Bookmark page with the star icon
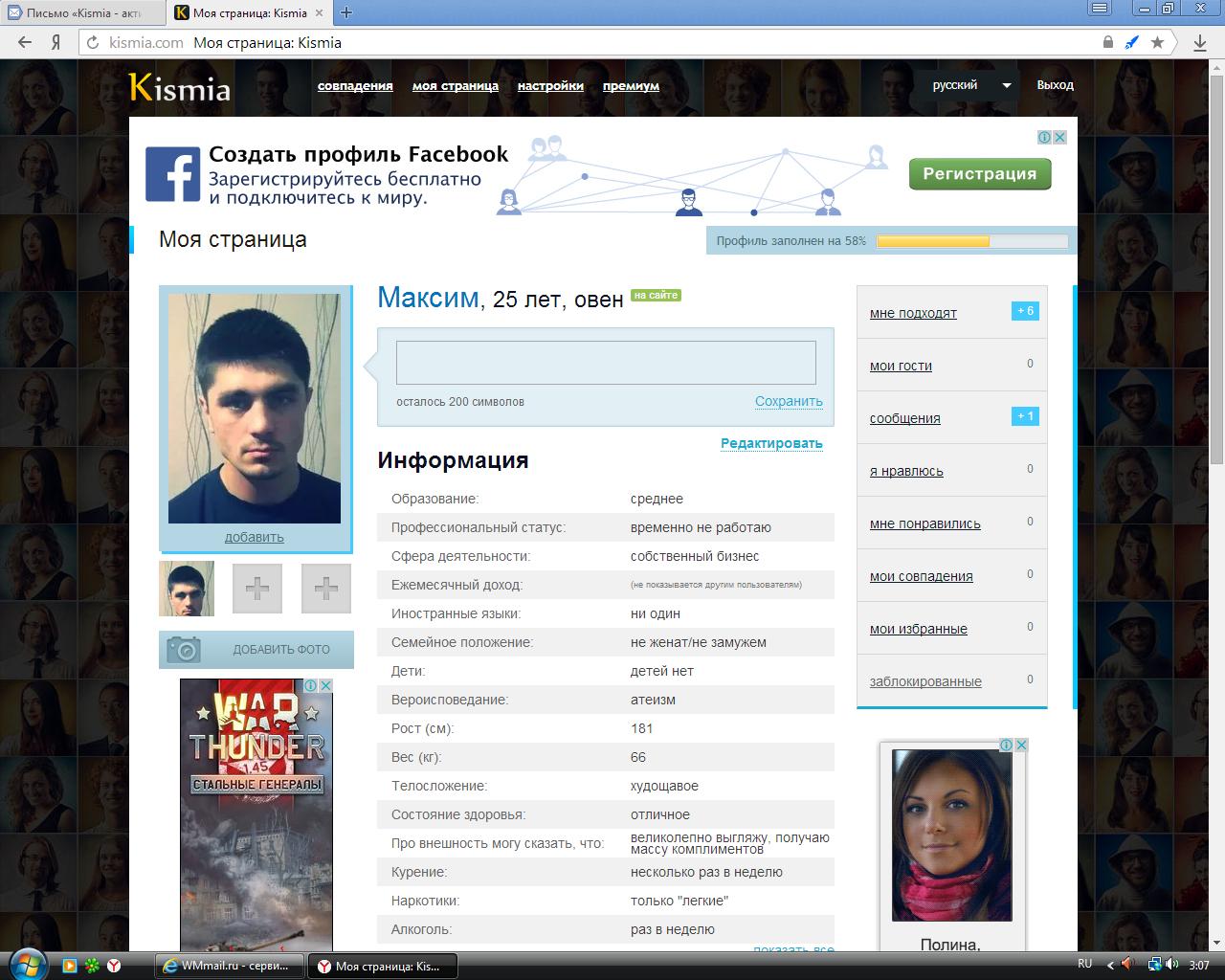1225x980 pixels. (x=1157, y=42)
